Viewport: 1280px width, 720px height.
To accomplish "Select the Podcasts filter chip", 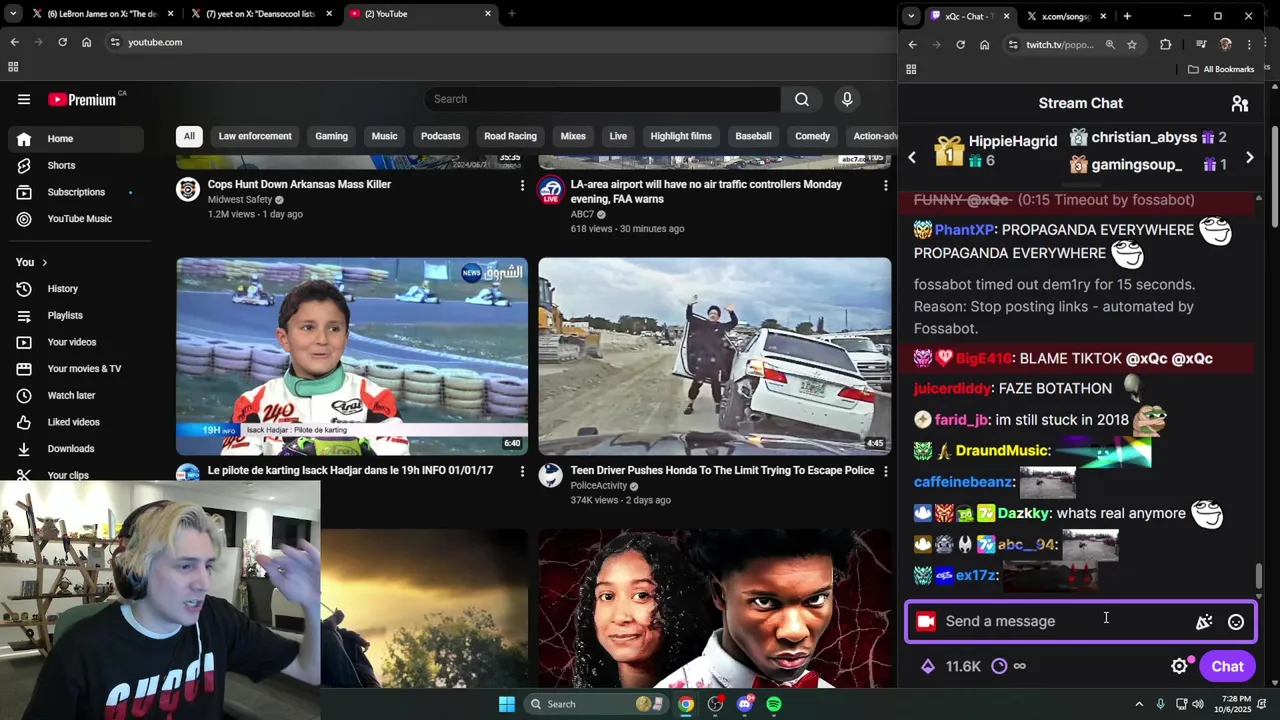I will [440, 136].
